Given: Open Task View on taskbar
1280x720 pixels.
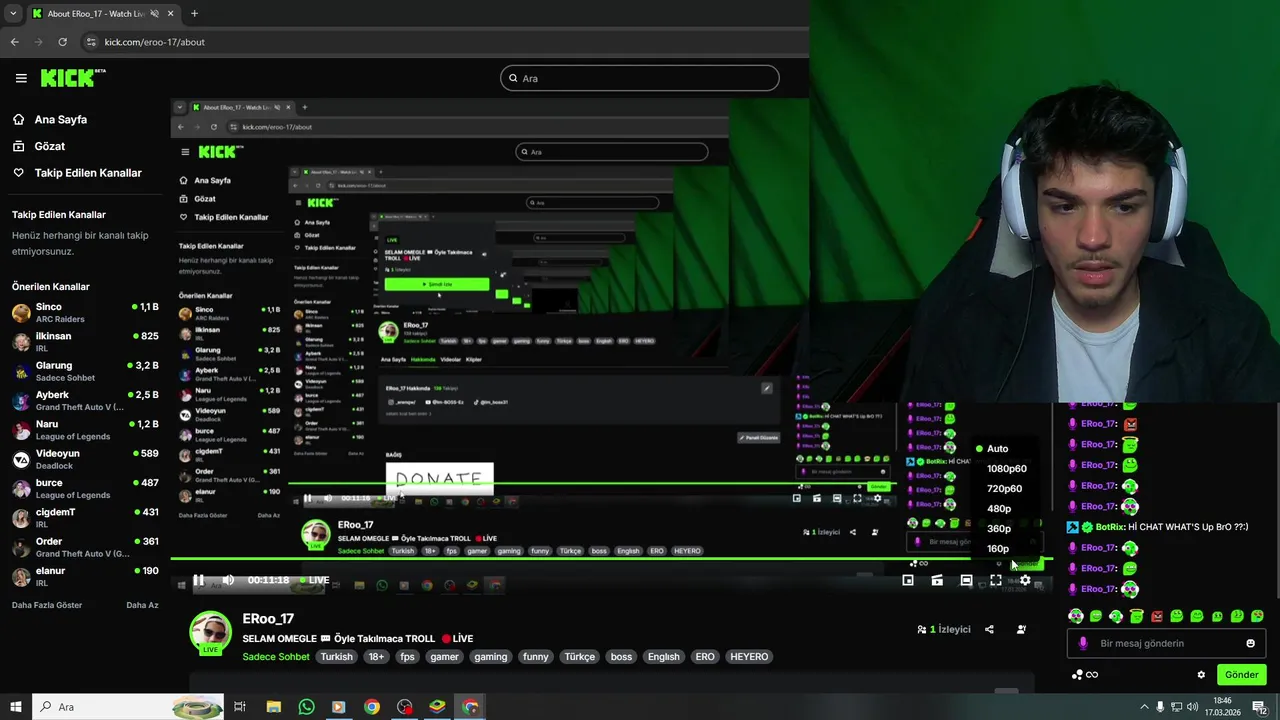Looking at the screenshot, I should click(240, 707).
